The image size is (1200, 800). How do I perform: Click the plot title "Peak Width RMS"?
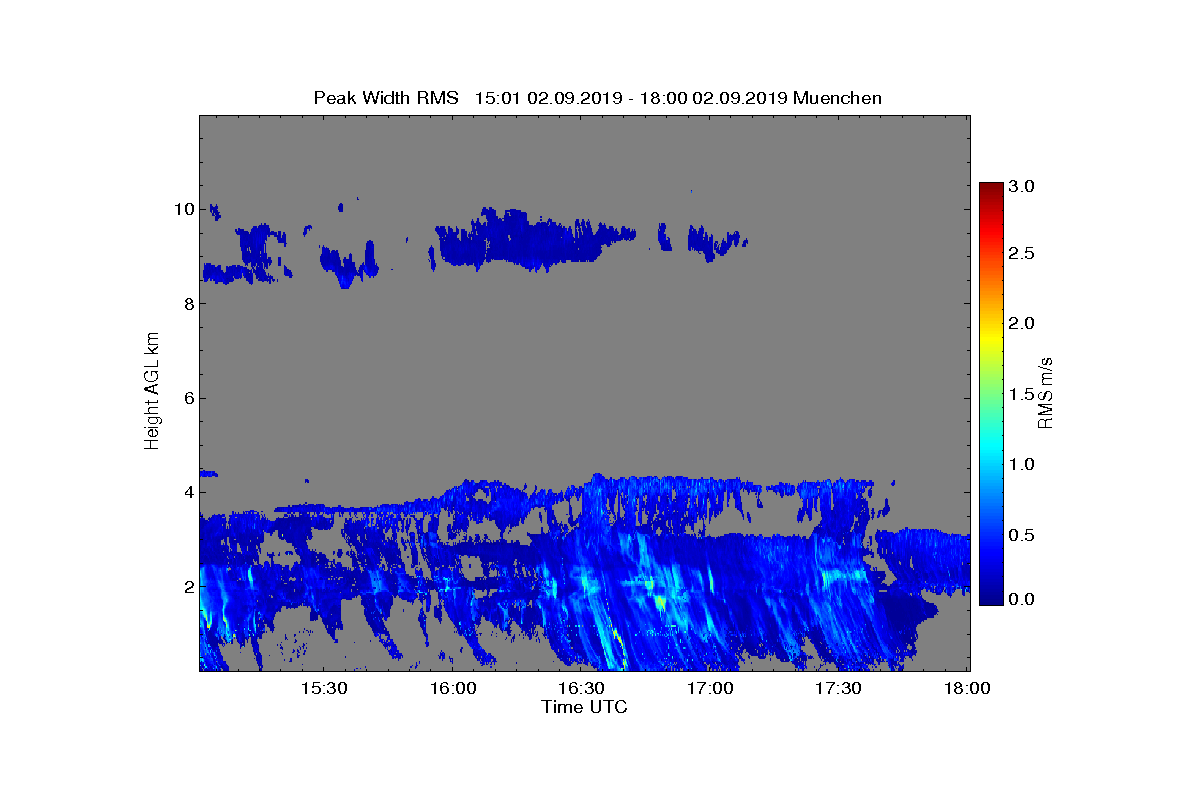pyautogui.click(x=386, y=98)
